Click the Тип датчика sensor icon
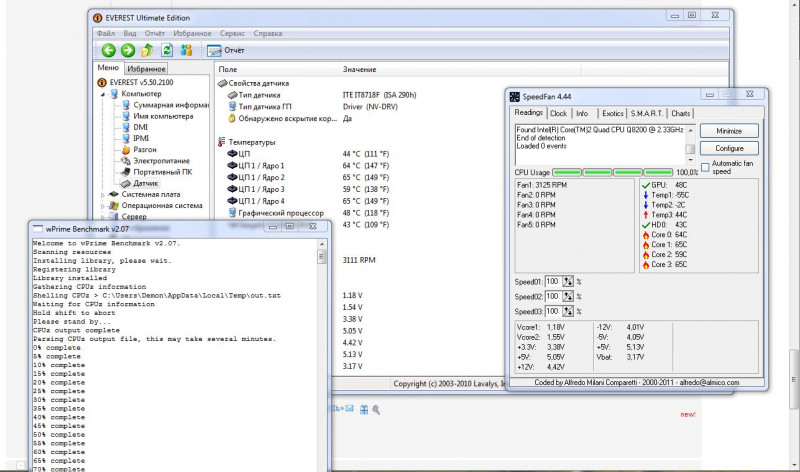Image resolution: width=800 pixels, height=472 pixels. coord(232,95)
